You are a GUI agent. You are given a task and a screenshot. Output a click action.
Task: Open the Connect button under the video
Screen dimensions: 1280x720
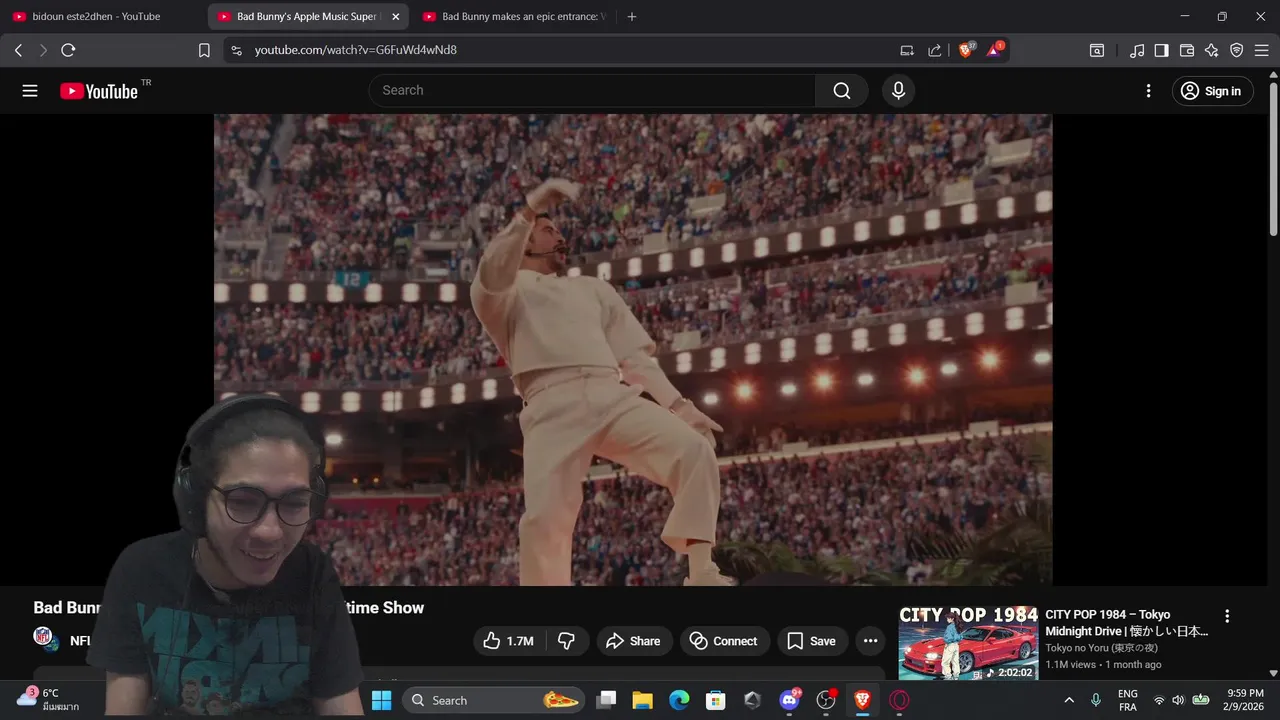(724, 641)
